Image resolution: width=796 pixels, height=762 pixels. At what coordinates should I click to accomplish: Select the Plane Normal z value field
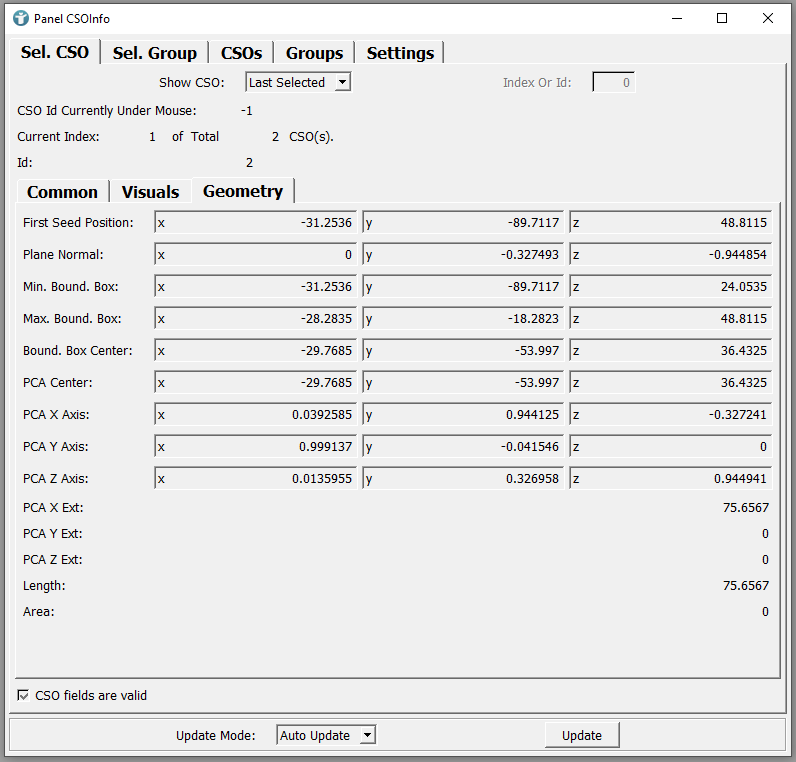click(671, 255)
